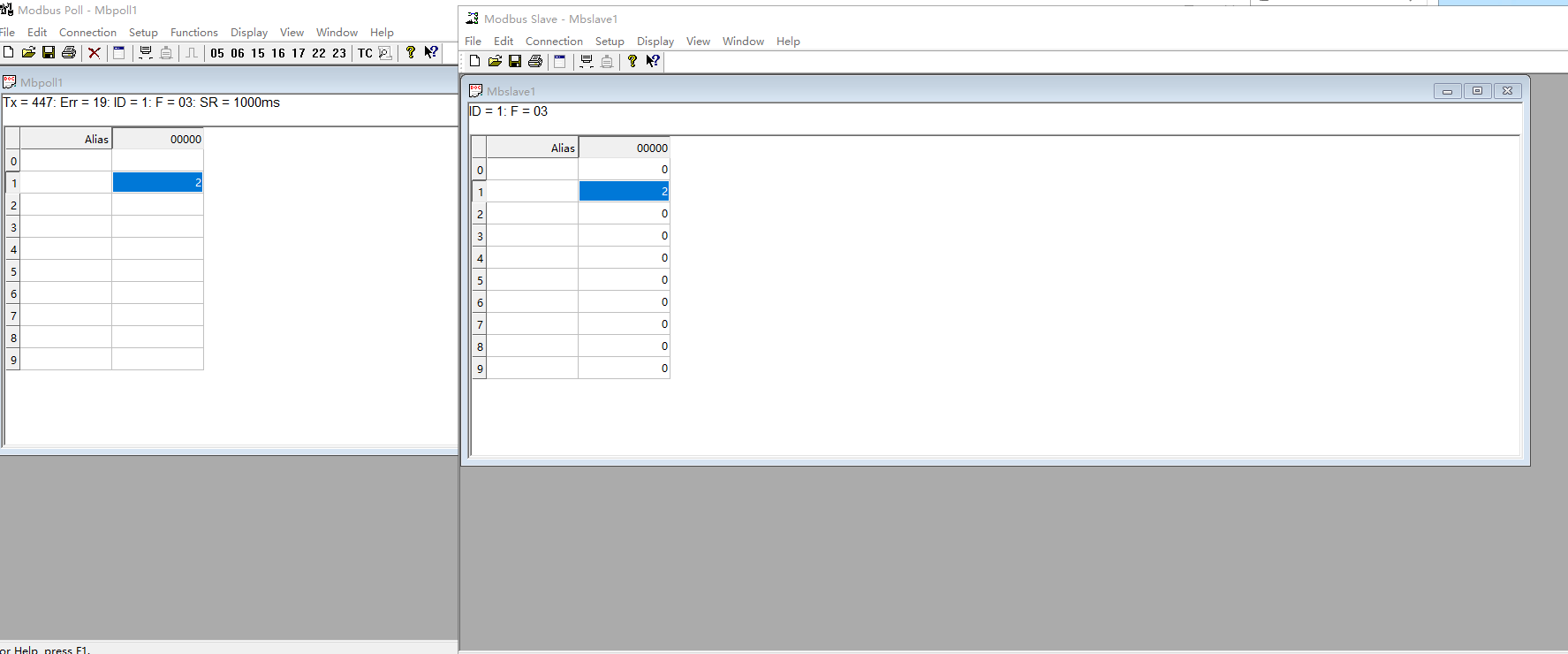Open Display menu in Modbus Slave

point(655,42)
